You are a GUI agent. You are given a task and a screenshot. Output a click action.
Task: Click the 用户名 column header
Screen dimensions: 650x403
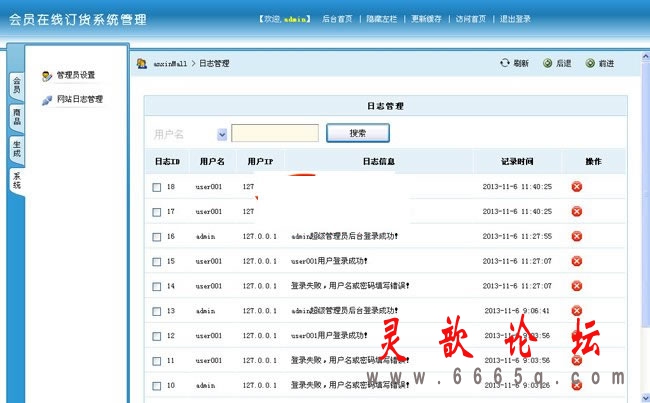212,162
